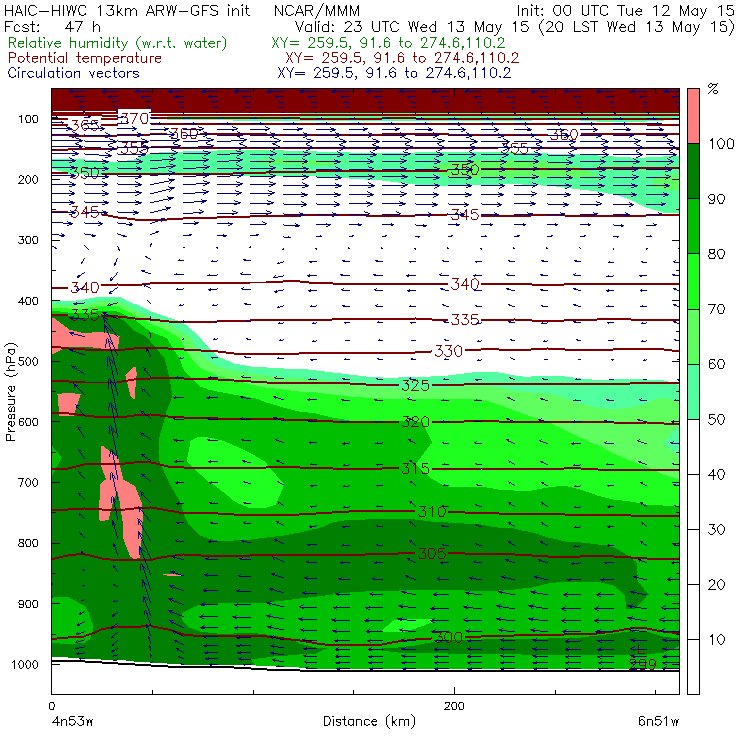This screenshot has height=740, width=740.
Task: Click the '320' potential temperature contour label
Action: [x=416, y=422]
